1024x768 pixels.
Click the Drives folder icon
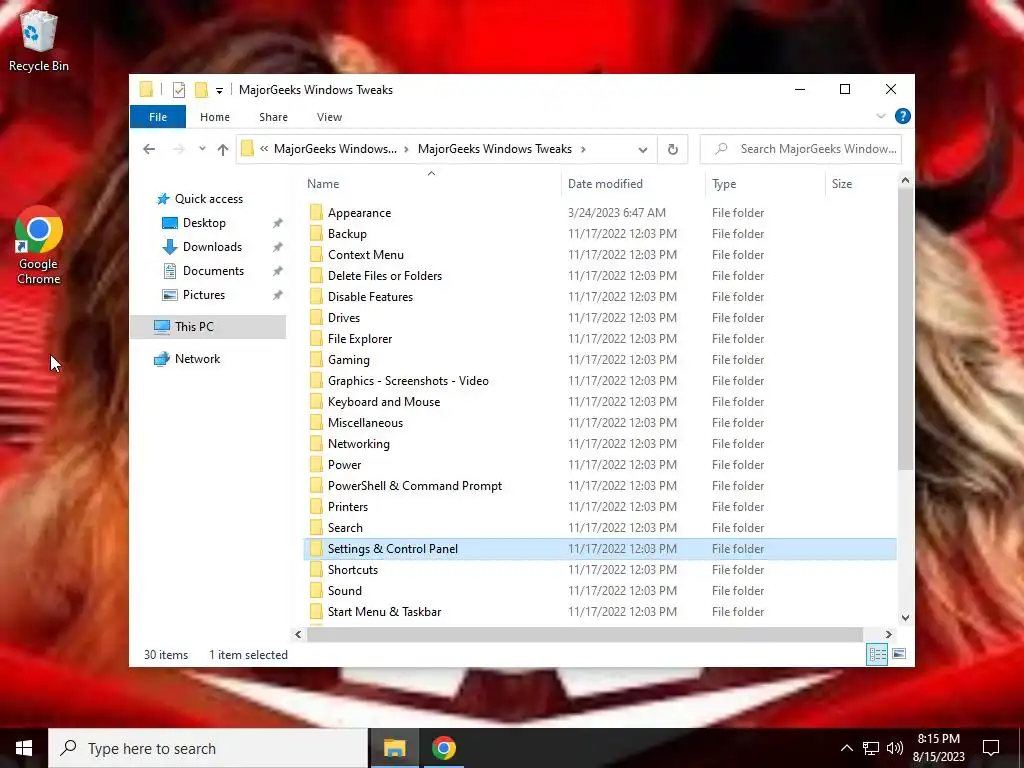316,317
